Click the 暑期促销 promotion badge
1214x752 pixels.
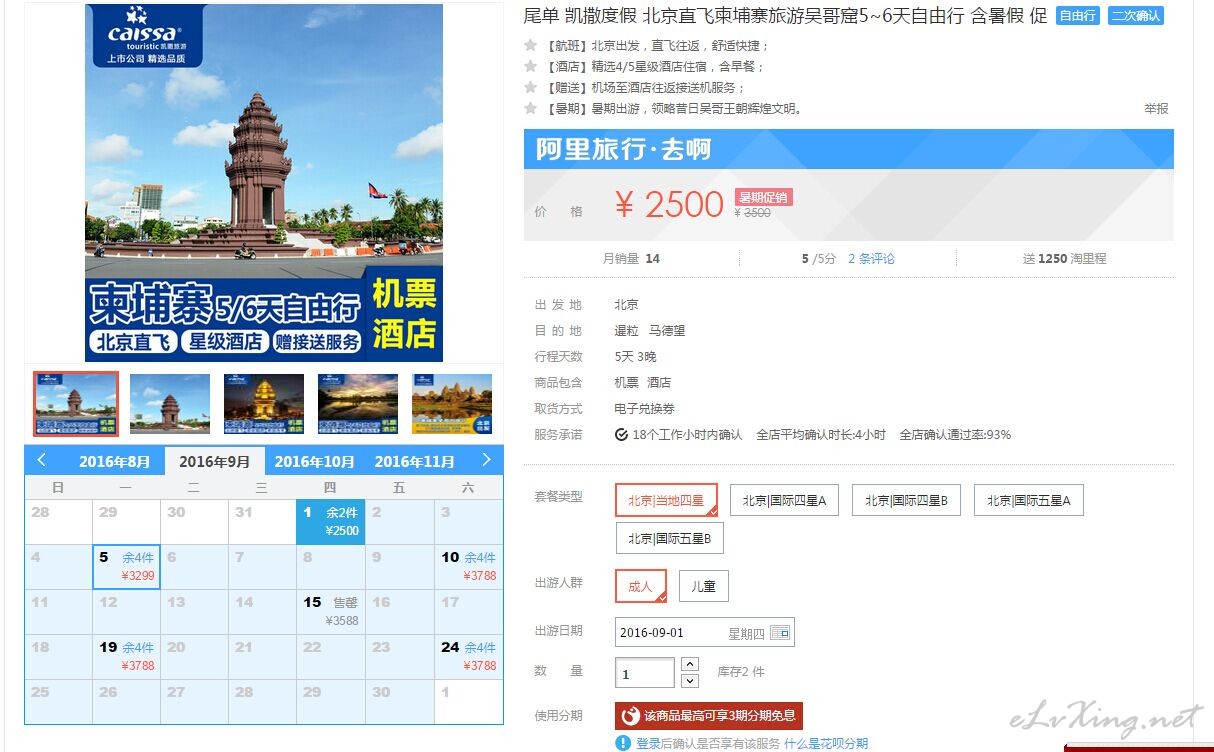point(763,197)
